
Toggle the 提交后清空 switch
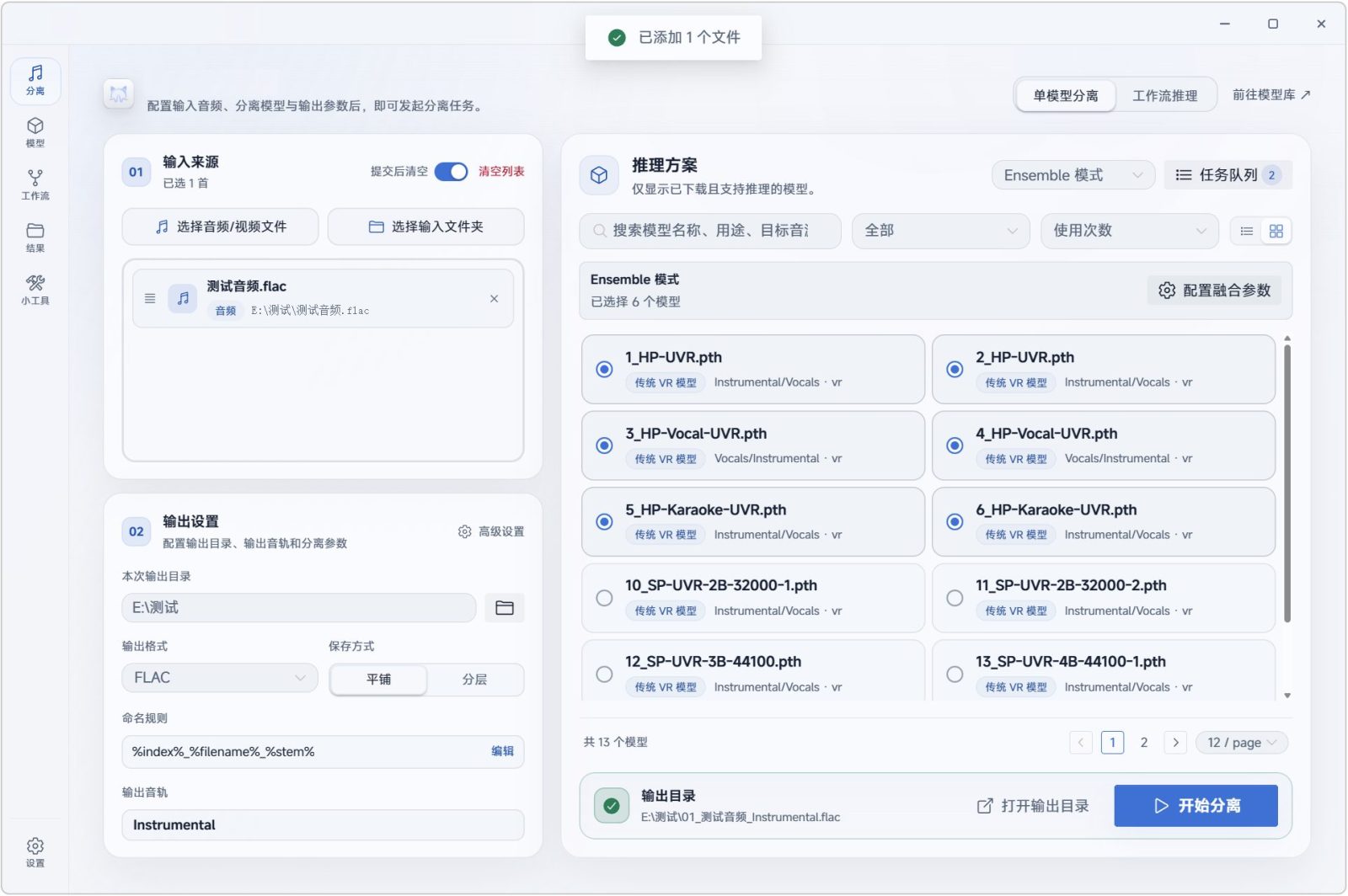pos(452,172)
